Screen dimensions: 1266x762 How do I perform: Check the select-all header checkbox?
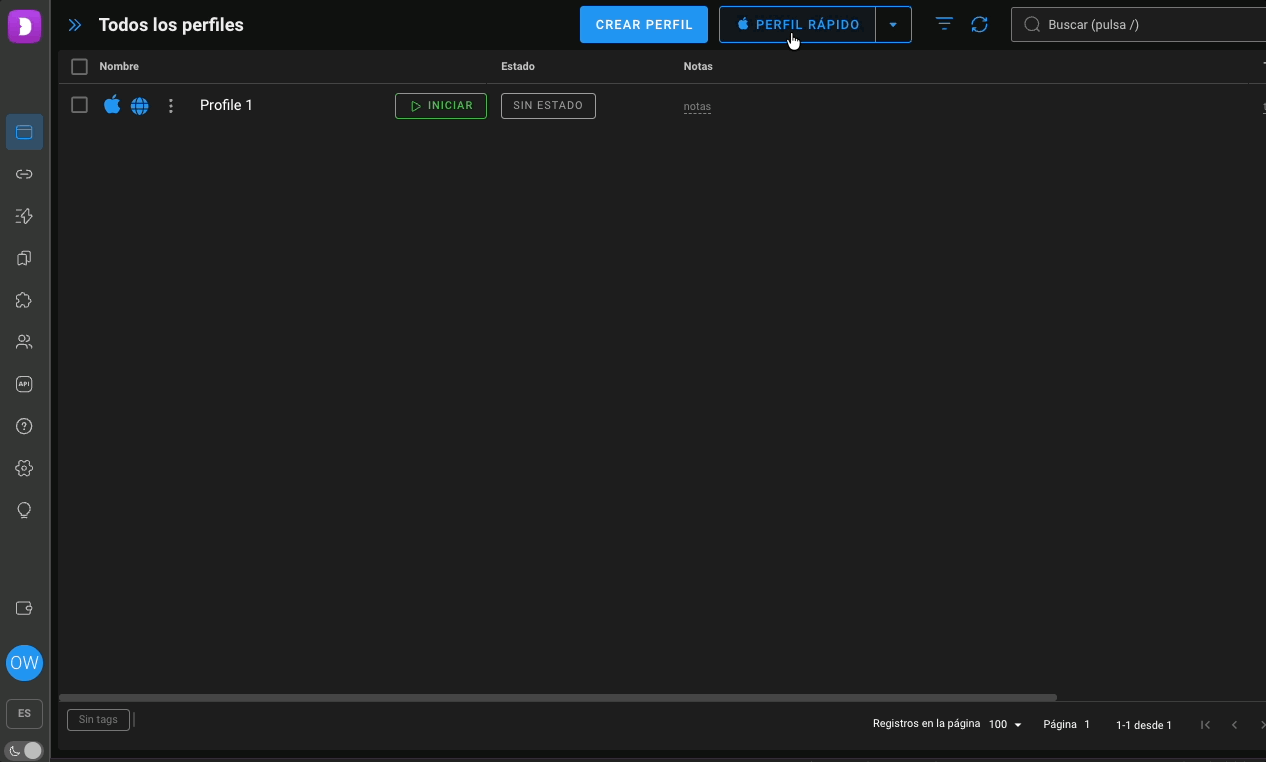click(80, 67)
